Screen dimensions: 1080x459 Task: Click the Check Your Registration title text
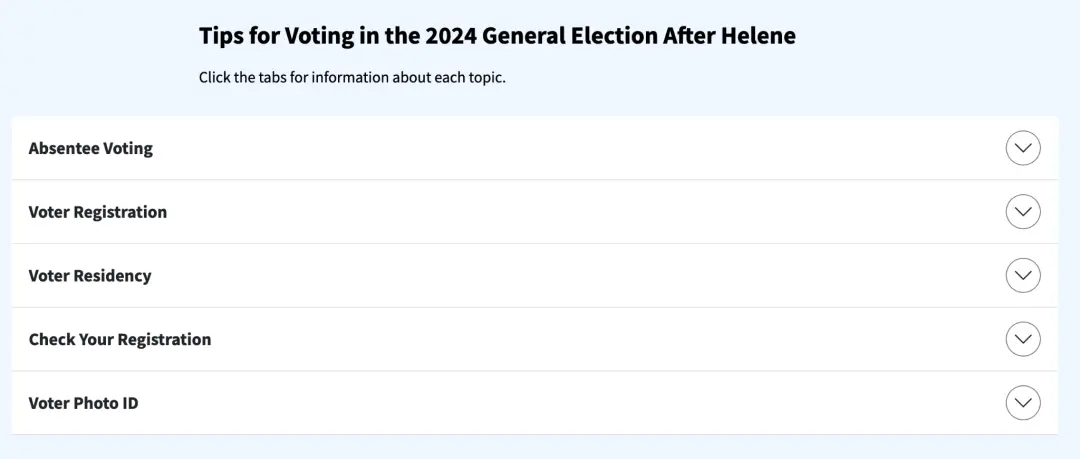tap(120, 339)
